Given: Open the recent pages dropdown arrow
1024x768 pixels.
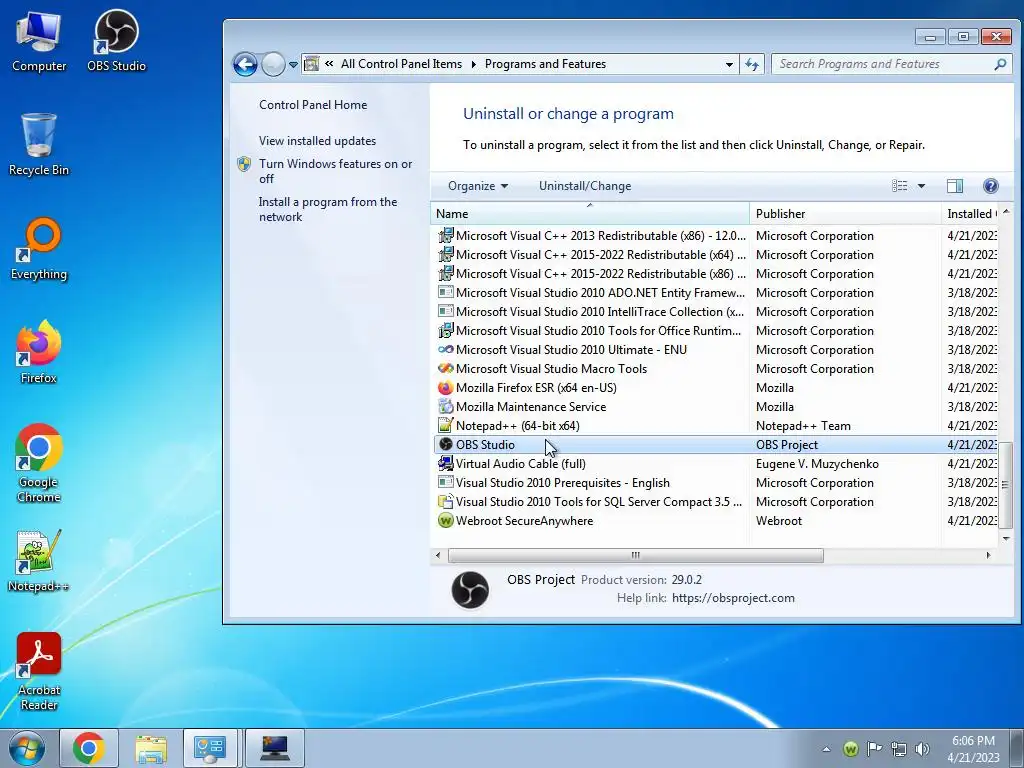Looking at the screenshot, I should coord(293,65).
